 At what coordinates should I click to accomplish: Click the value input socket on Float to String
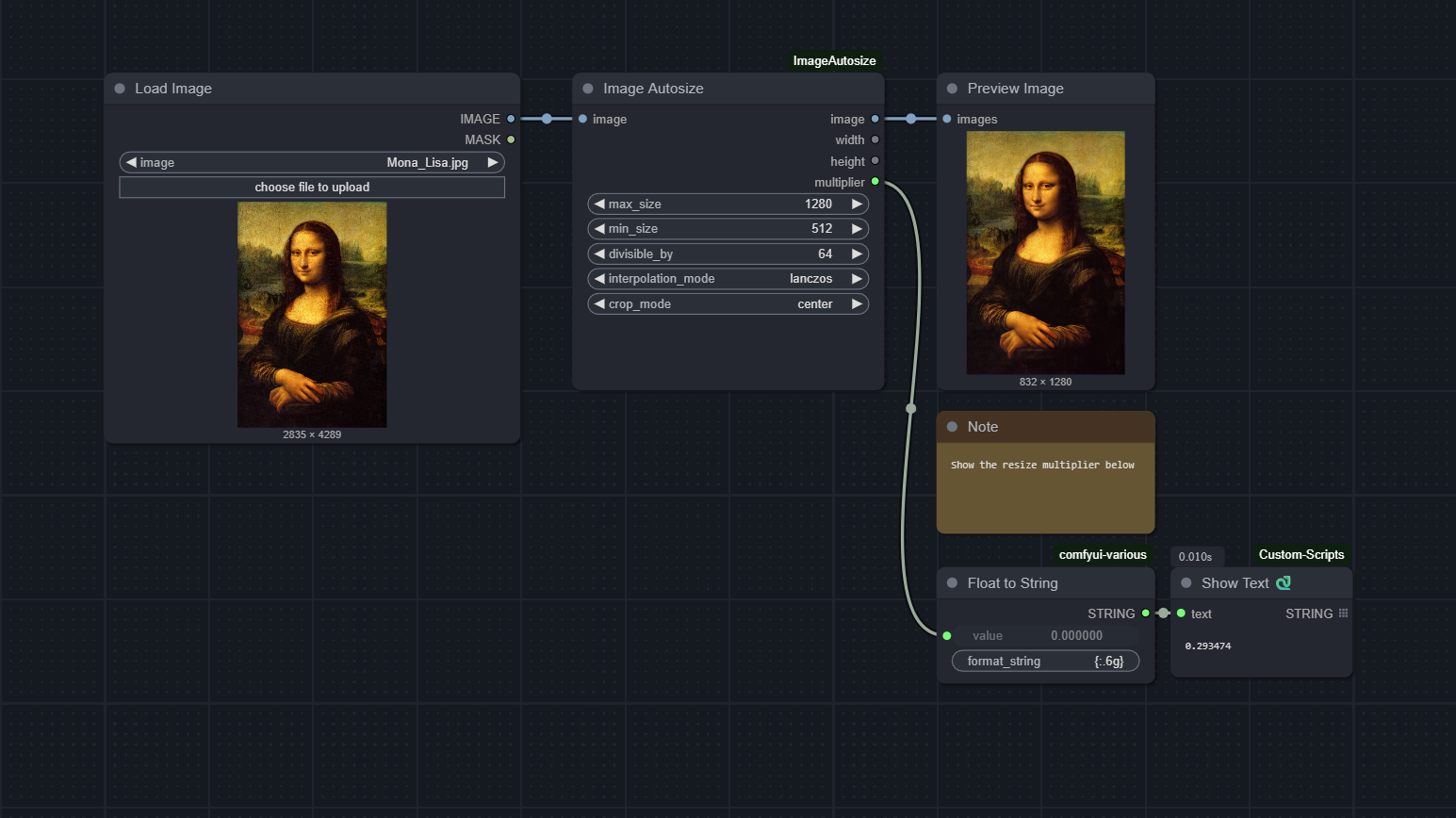tap(947, 636)
